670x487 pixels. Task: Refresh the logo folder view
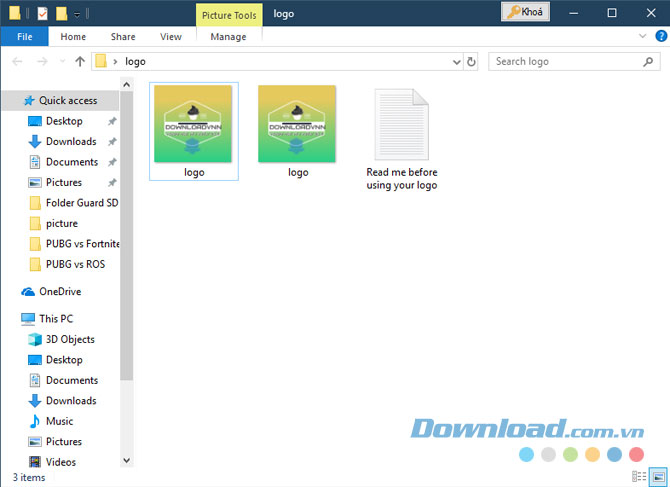[x=472, y=62]
